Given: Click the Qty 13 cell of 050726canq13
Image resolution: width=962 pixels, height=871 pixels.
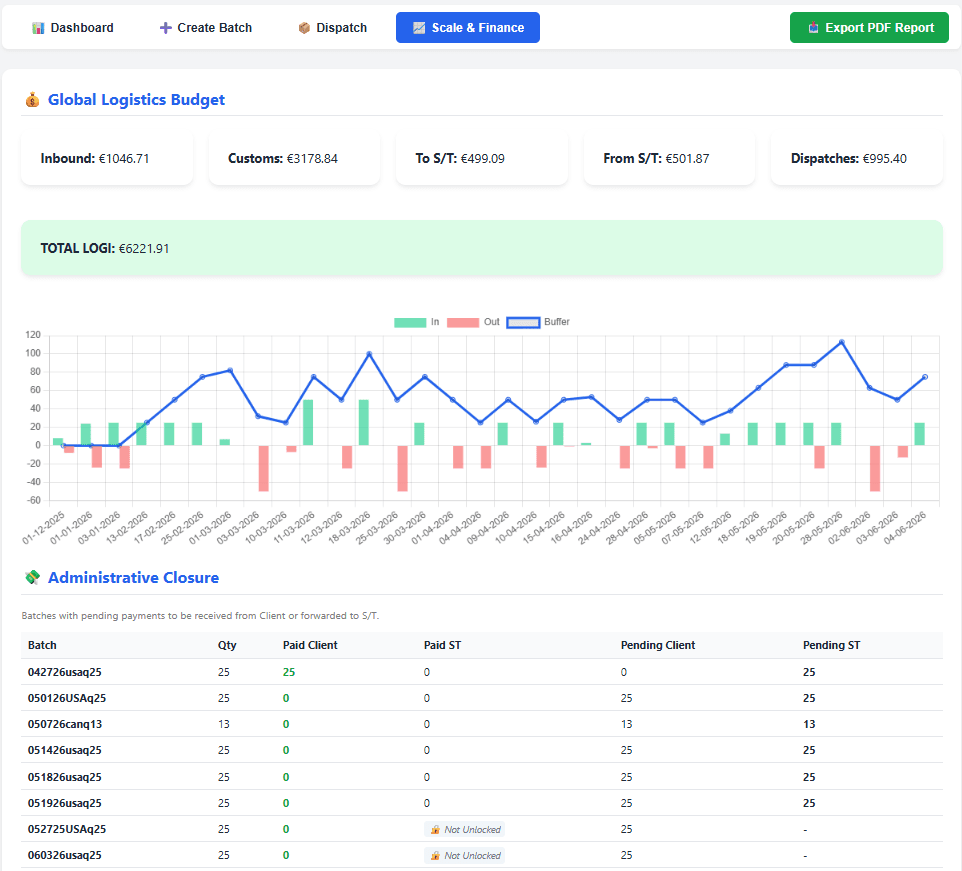Looking at the screenshot, I should coord(224,724).
